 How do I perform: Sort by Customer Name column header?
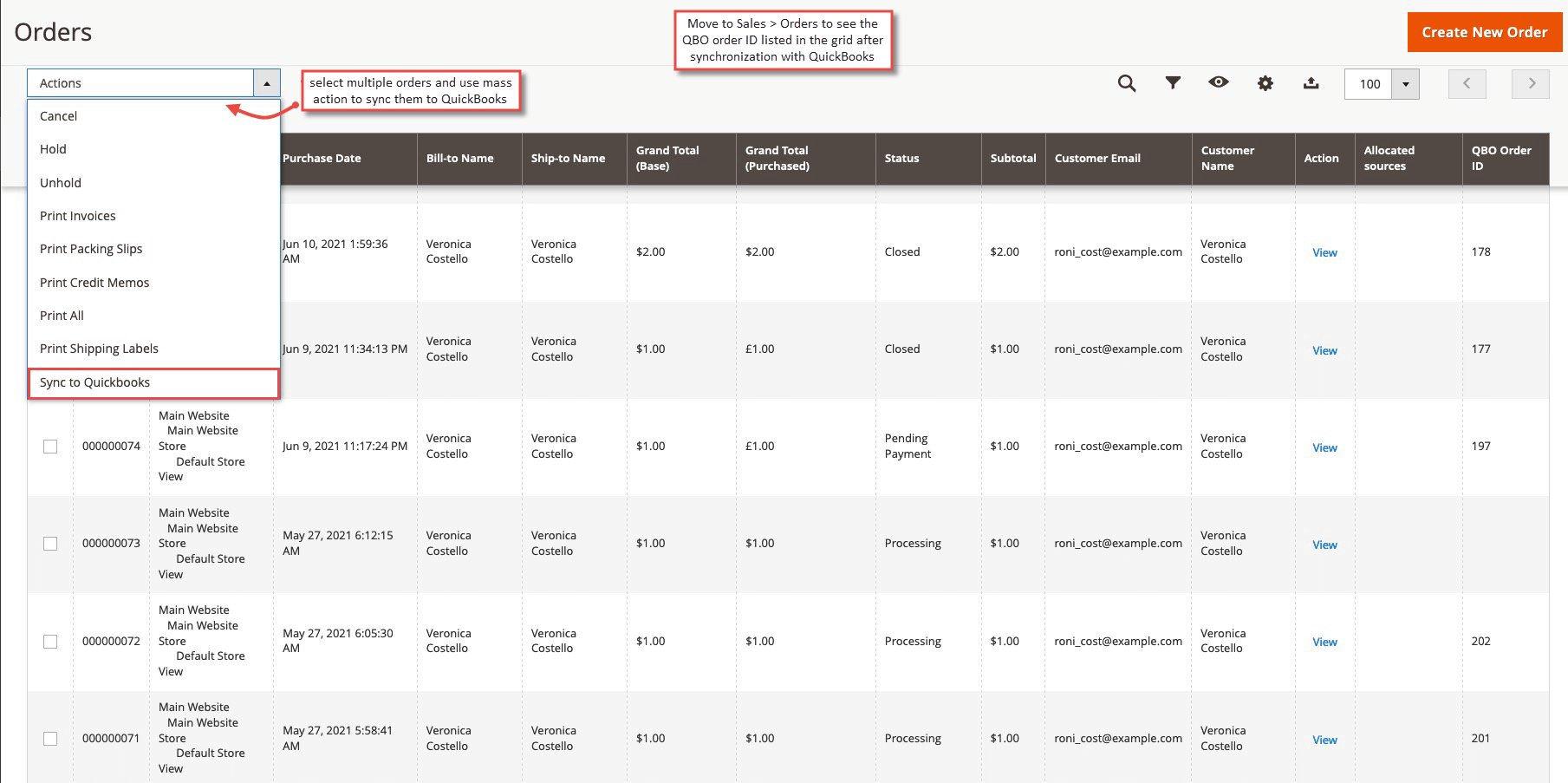tap(1243, 159)
